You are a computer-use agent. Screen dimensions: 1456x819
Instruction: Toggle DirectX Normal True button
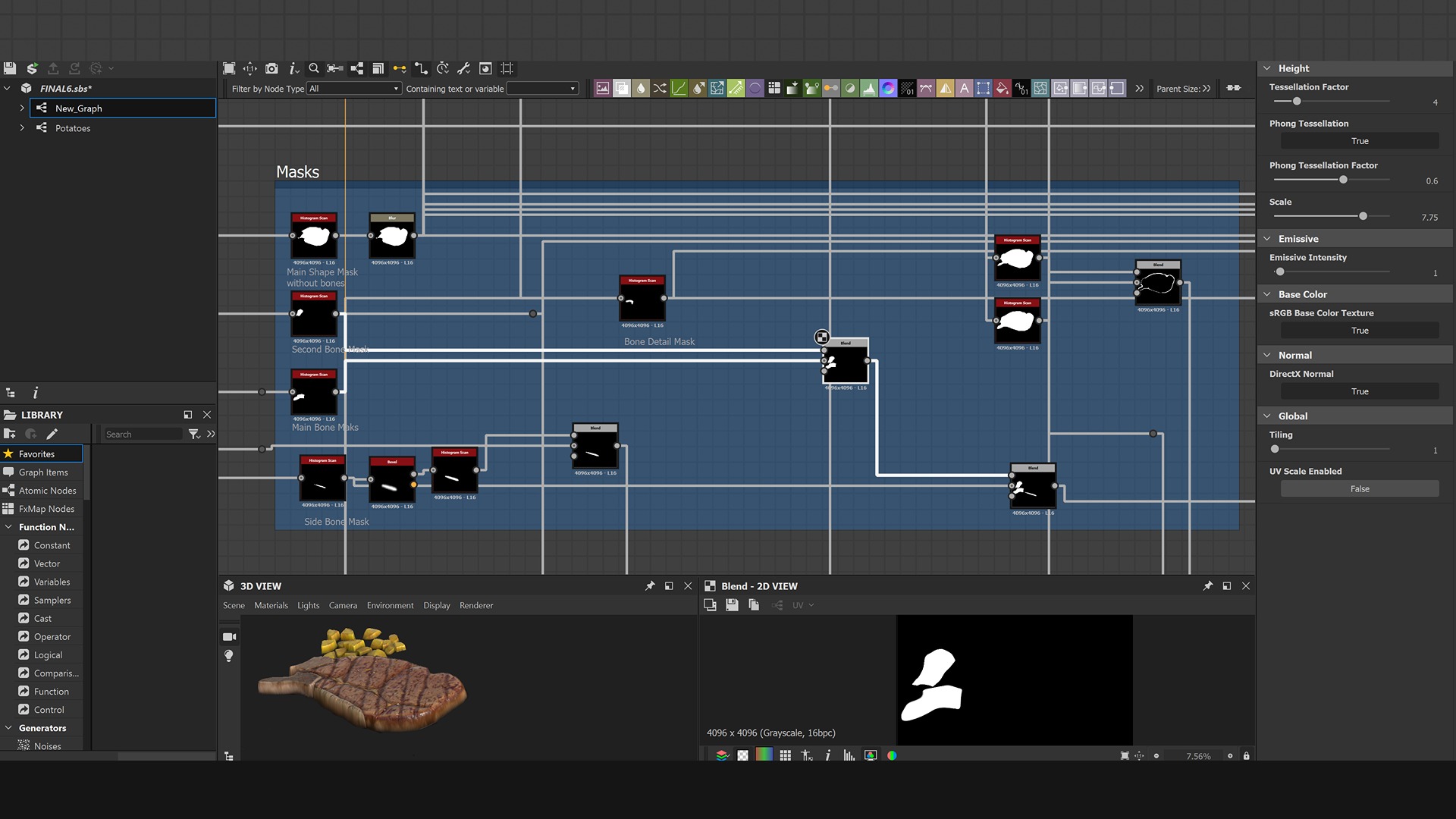point(1359,391)
